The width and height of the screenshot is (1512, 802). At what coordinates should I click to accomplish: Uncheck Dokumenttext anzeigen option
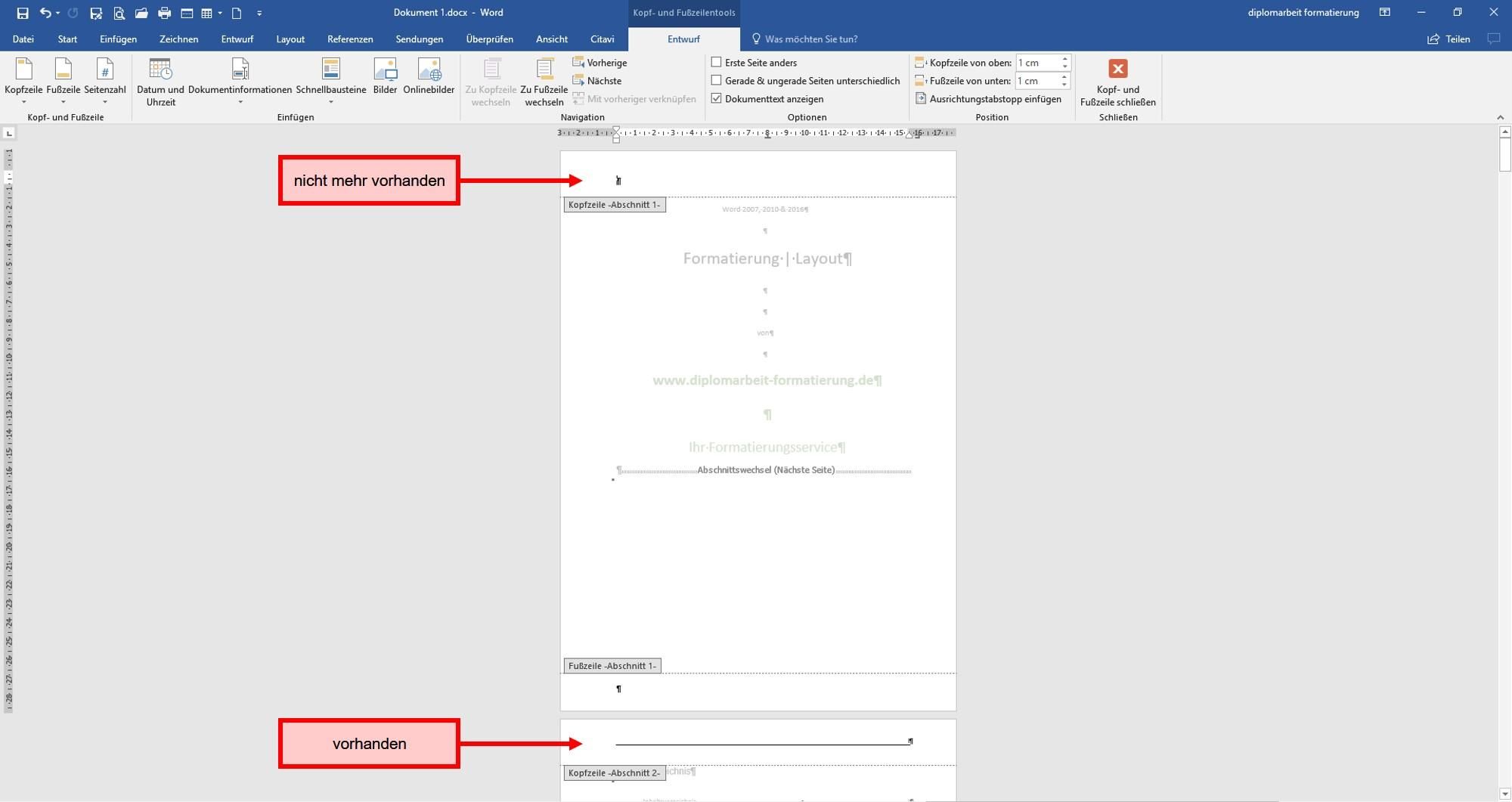click(716, 98)
